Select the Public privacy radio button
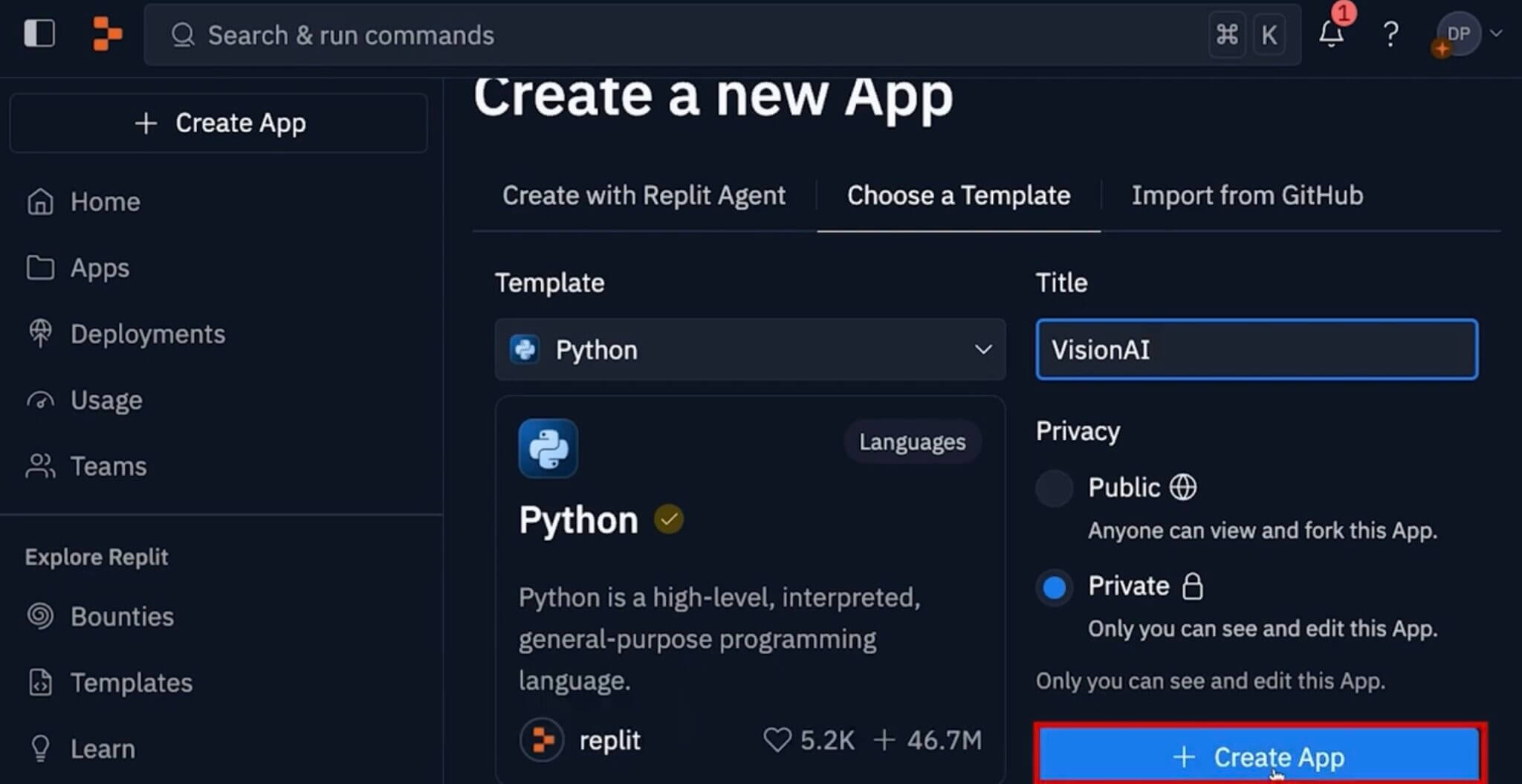The height and width of the screenshot is (784, 1522). pyautogui.click(x=1054, y=488)
